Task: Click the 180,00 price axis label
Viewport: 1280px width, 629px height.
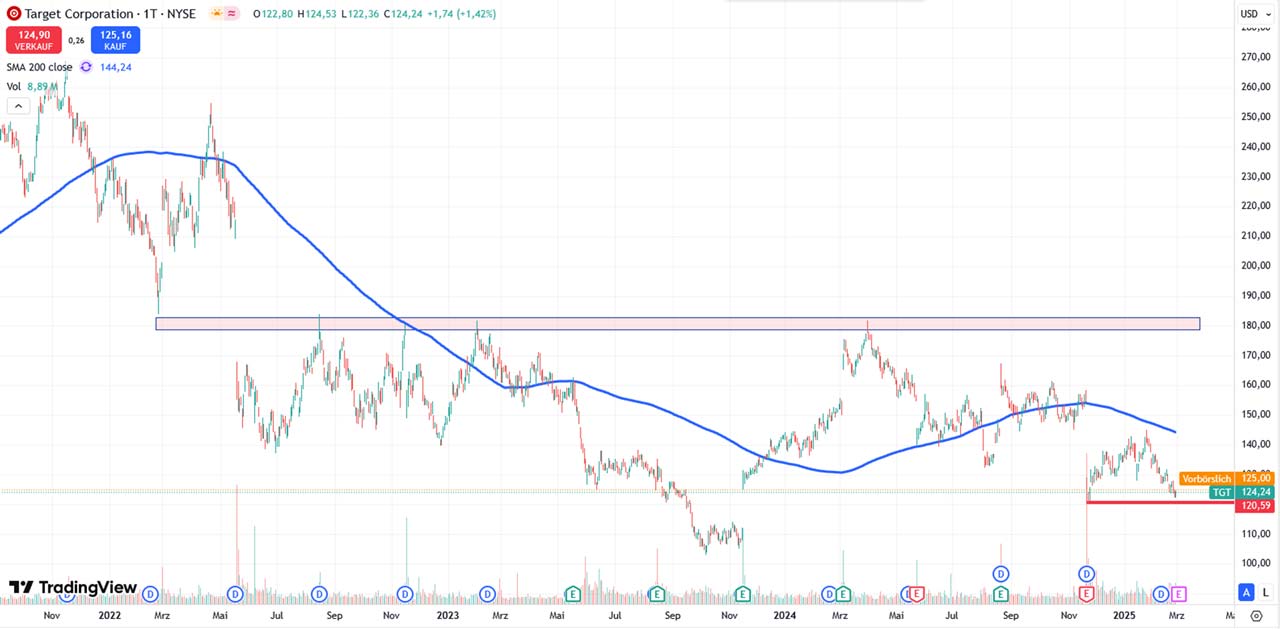Action: pyautogui.click(x=1256, y=325)
